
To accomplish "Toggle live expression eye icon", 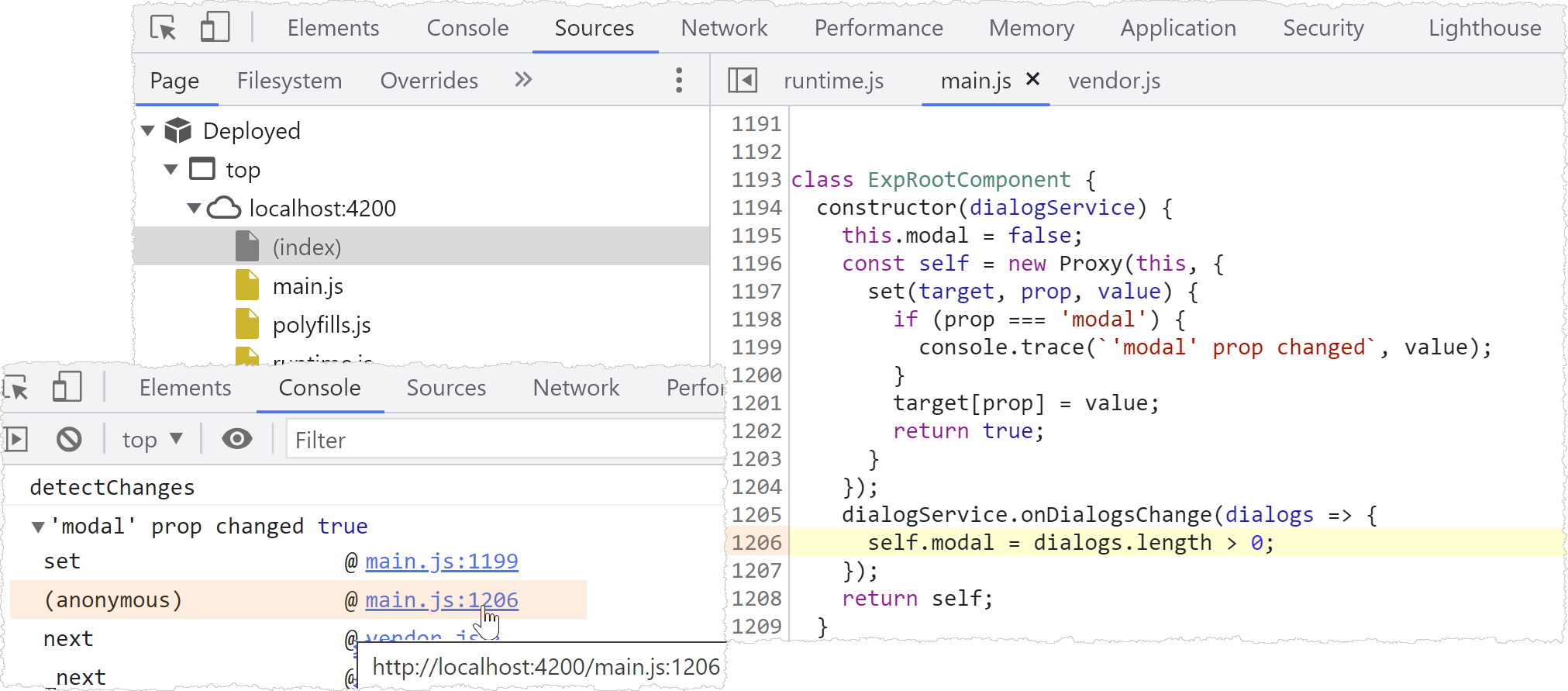I will pos(237,439).
